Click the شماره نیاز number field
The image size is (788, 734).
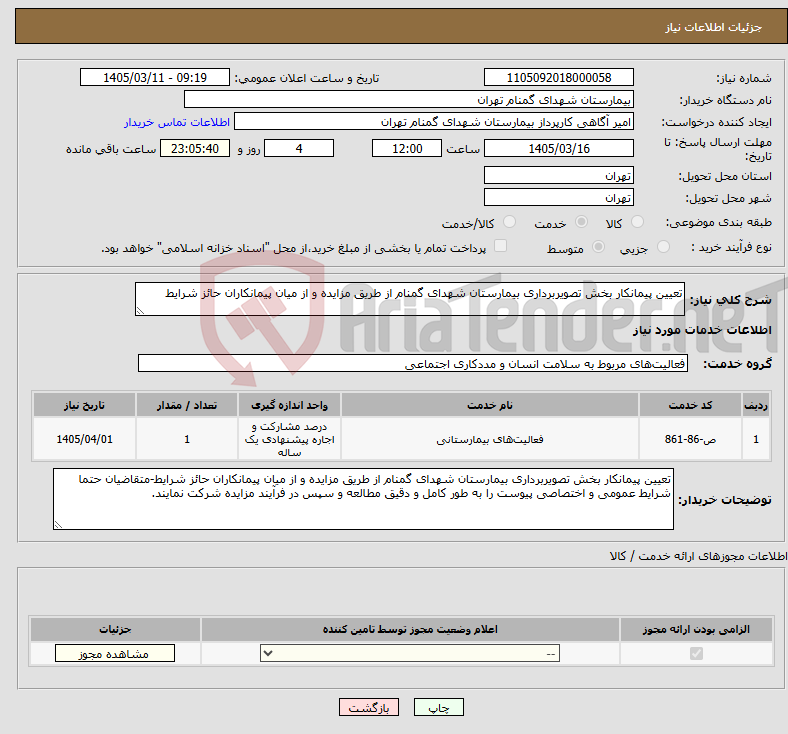[558, 77]
